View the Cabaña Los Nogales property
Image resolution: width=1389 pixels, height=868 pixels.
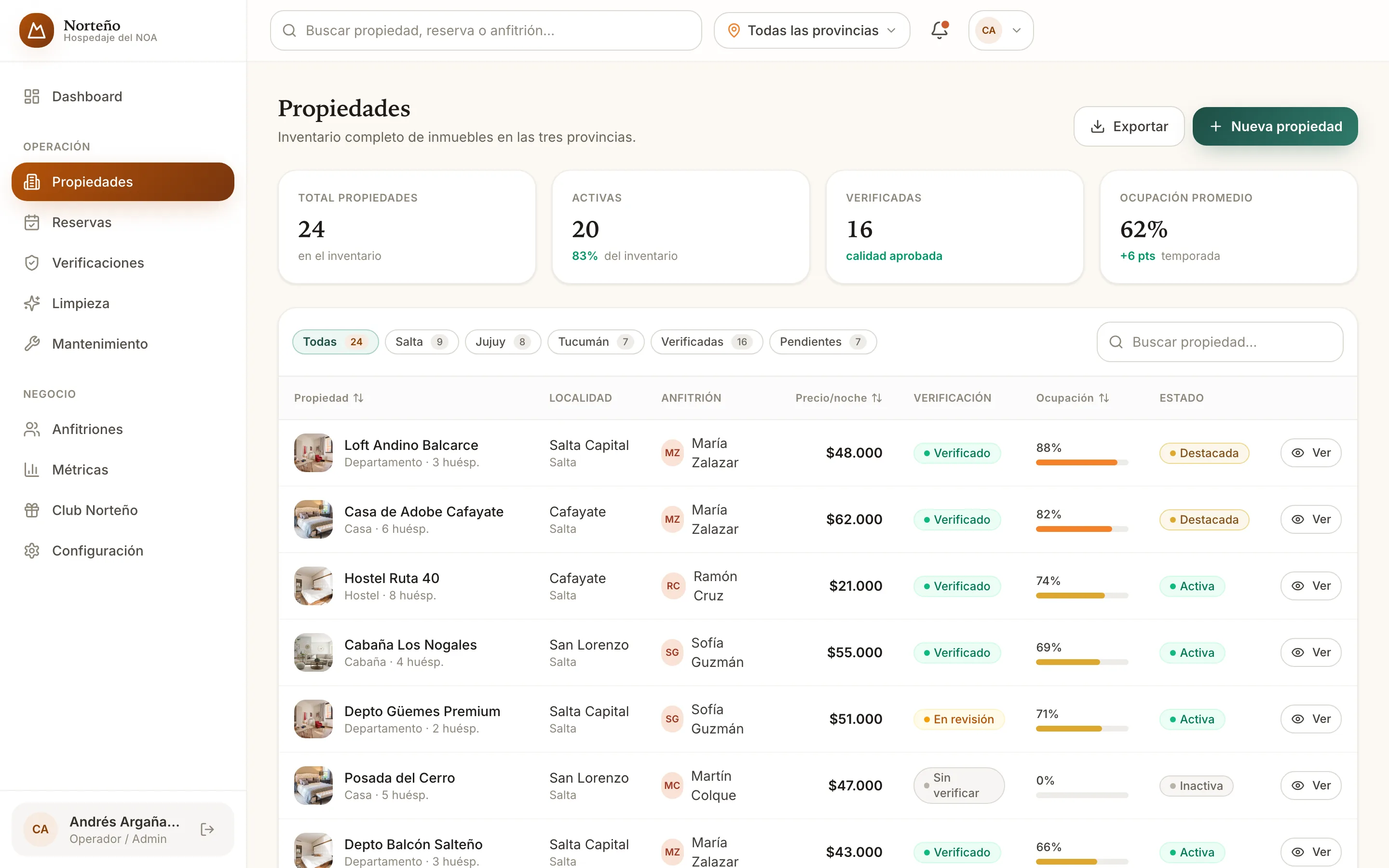(x=1310, y=653)
